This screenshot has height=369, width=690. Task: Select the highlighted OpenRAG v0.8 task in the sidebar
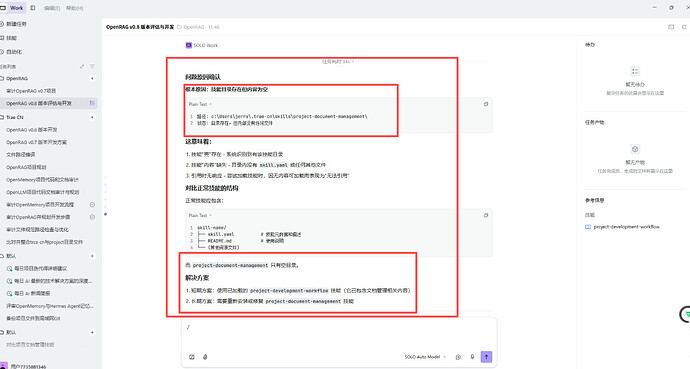pos(39,103)
